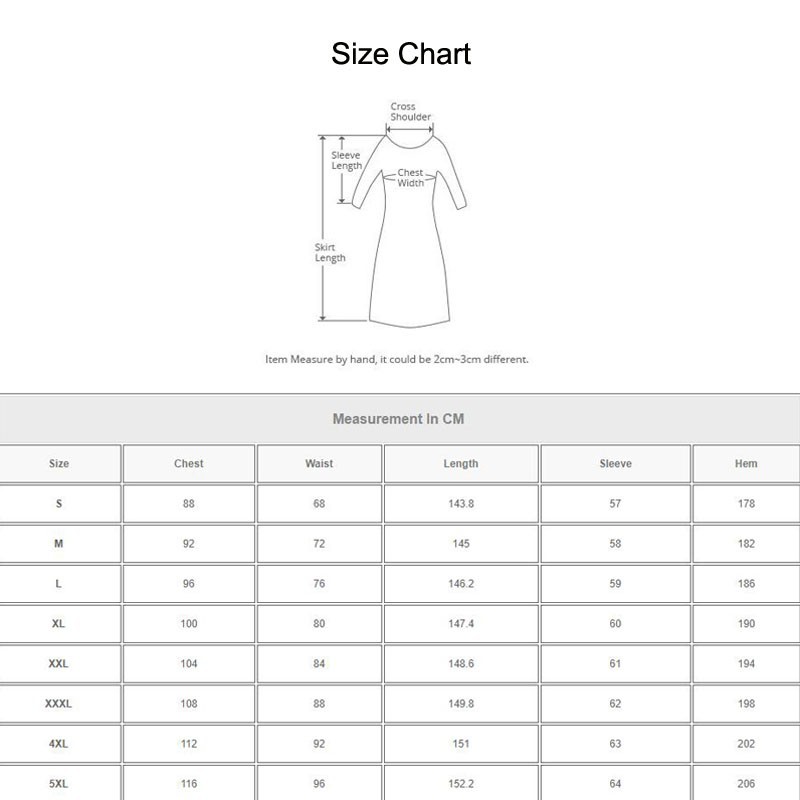Select the Size column header

59,464
